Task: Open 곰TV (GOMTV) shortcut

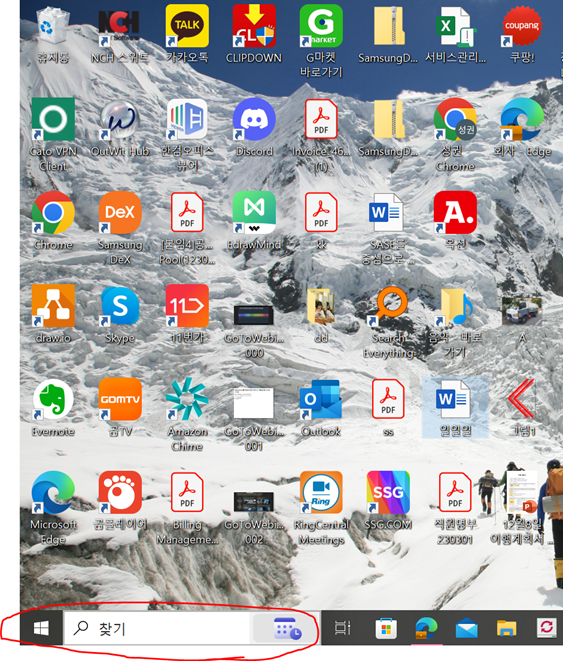Action: (x=120, y=399)
